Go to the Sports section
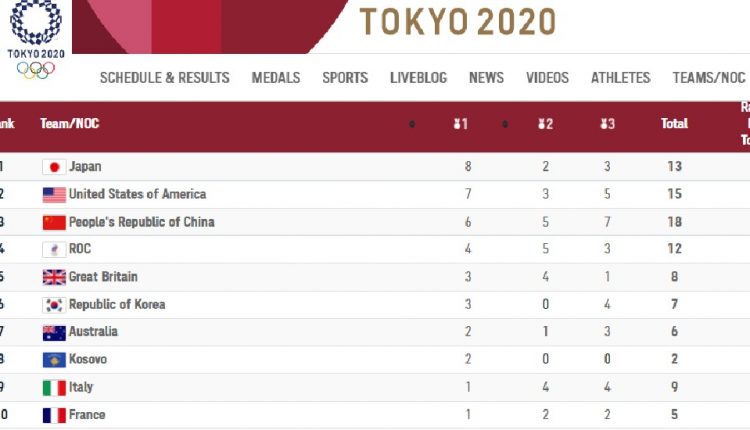750x430 pixels. pyautogui.click(x=345, y=78)
